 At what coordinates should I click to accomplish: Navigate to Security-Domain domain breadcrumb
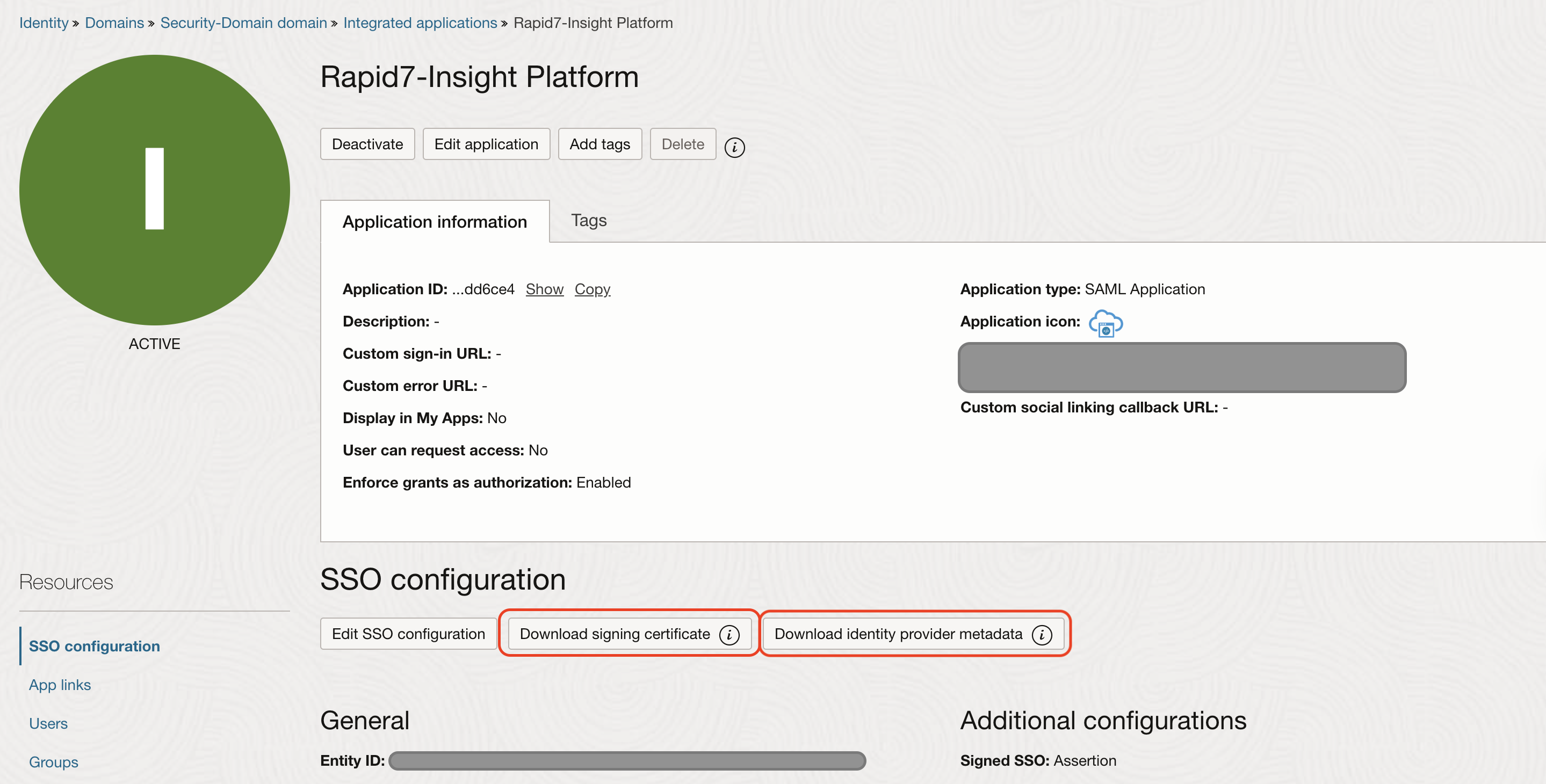coord(243,23)
